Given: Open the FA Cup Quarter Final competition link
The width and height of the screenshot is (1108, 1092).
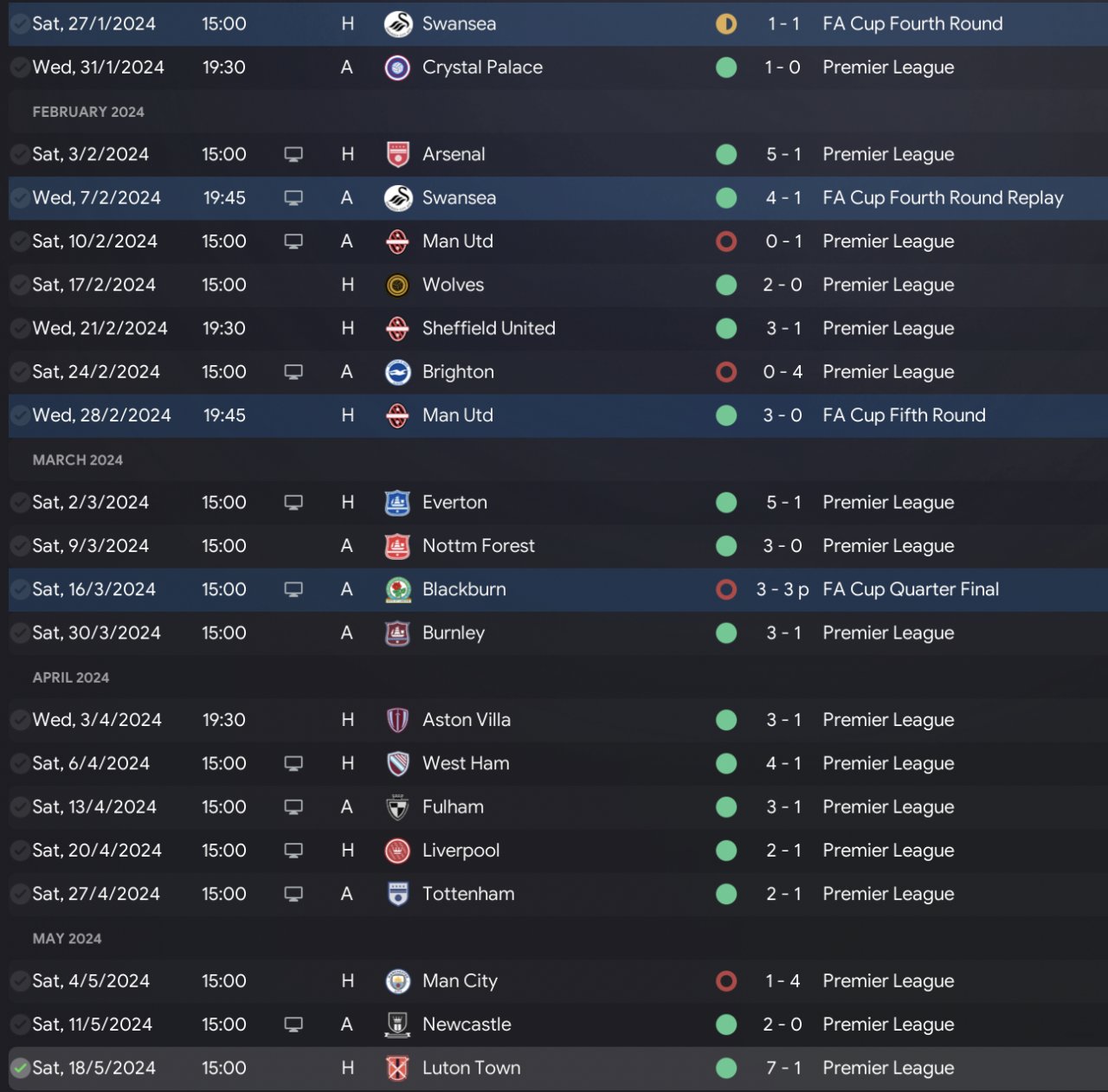Looking at the screenshot, I should [x=911, y=590].
